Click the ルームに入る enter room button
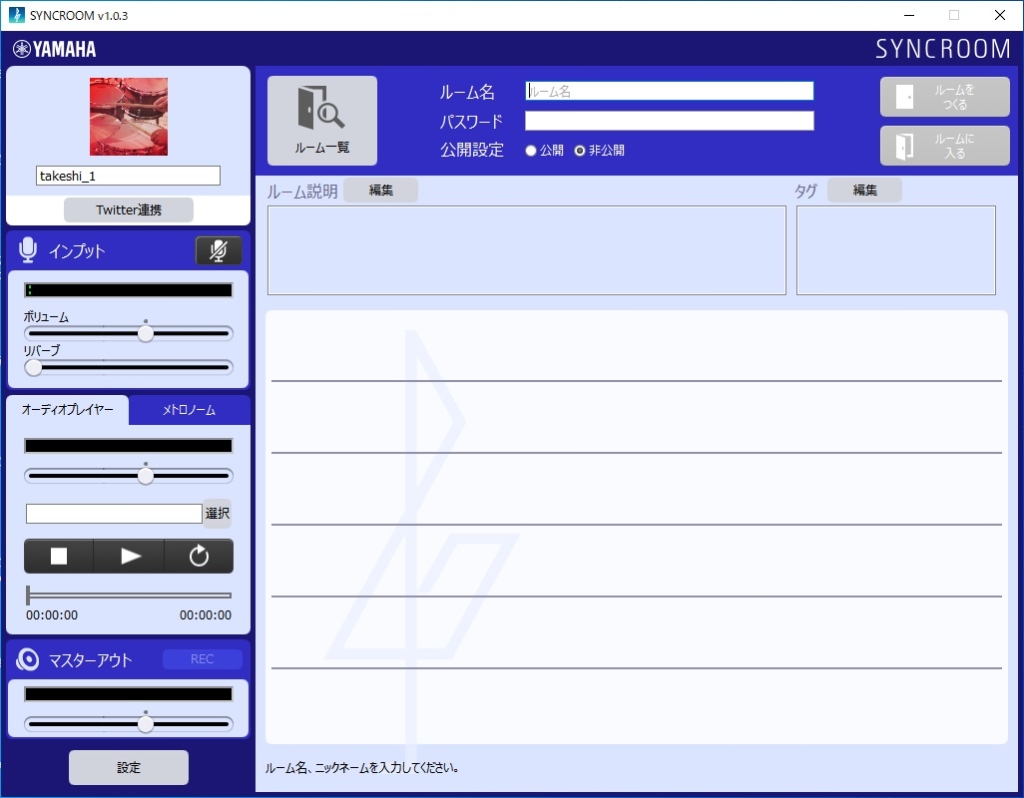 click(944, 146)
